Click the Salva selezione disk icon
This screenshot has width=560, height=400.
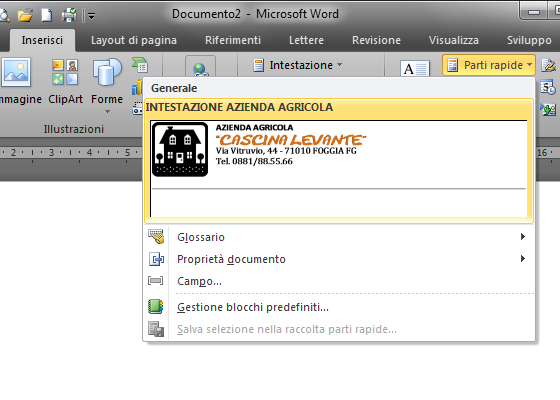point(156,329)
